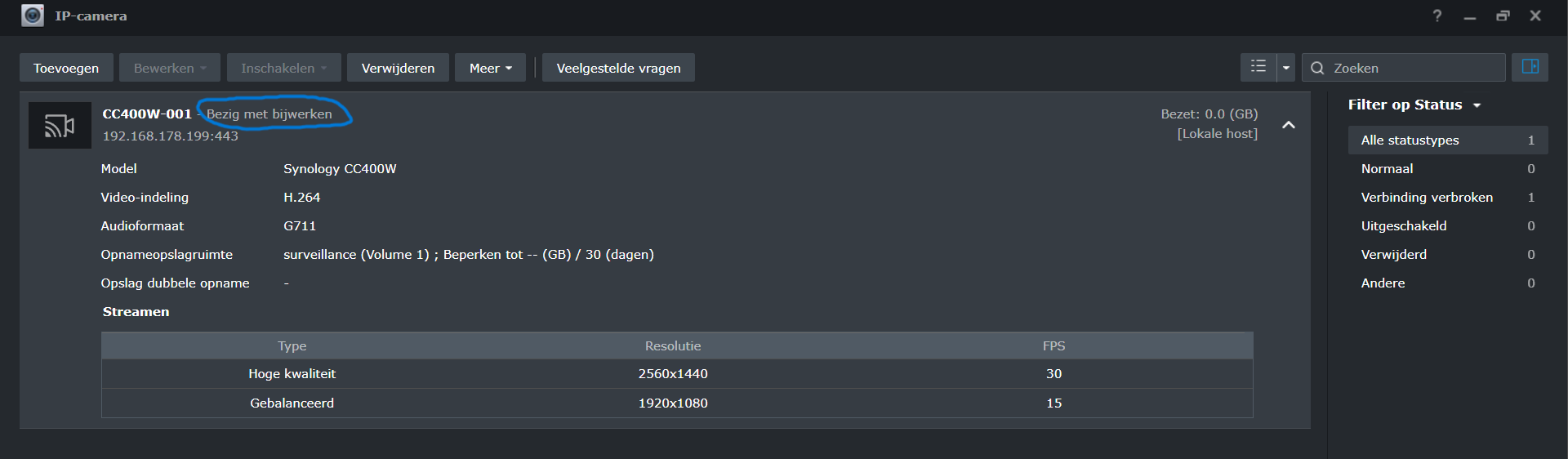
Task: Filter by Verwijderd status
Action: pyautogui.click(x=1448, y=254)
